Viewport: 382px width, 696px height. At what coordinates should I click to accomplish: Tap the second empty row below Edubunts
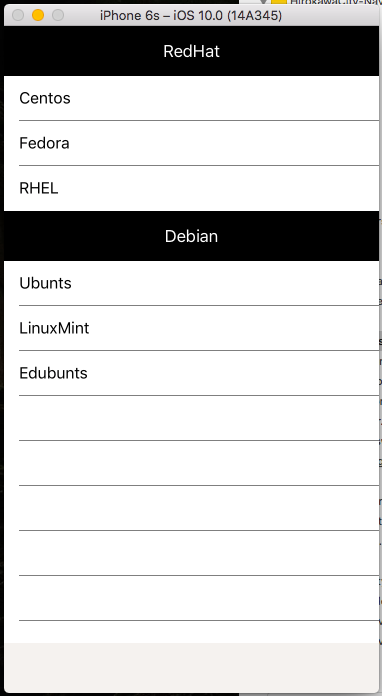click(191, 463)
